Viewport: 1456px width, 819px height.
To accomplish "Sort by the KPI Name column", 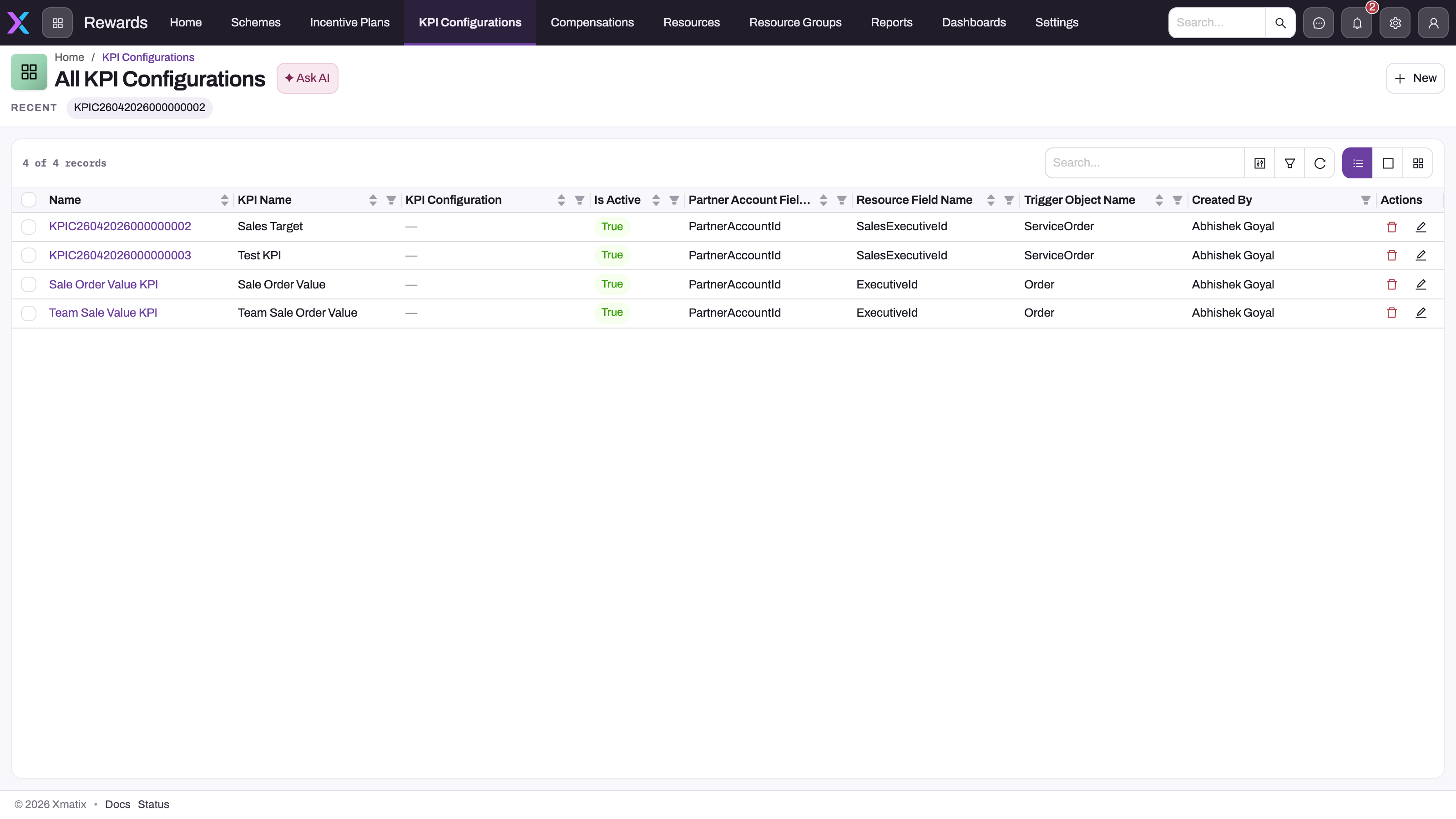I will [x=373, y=200].
